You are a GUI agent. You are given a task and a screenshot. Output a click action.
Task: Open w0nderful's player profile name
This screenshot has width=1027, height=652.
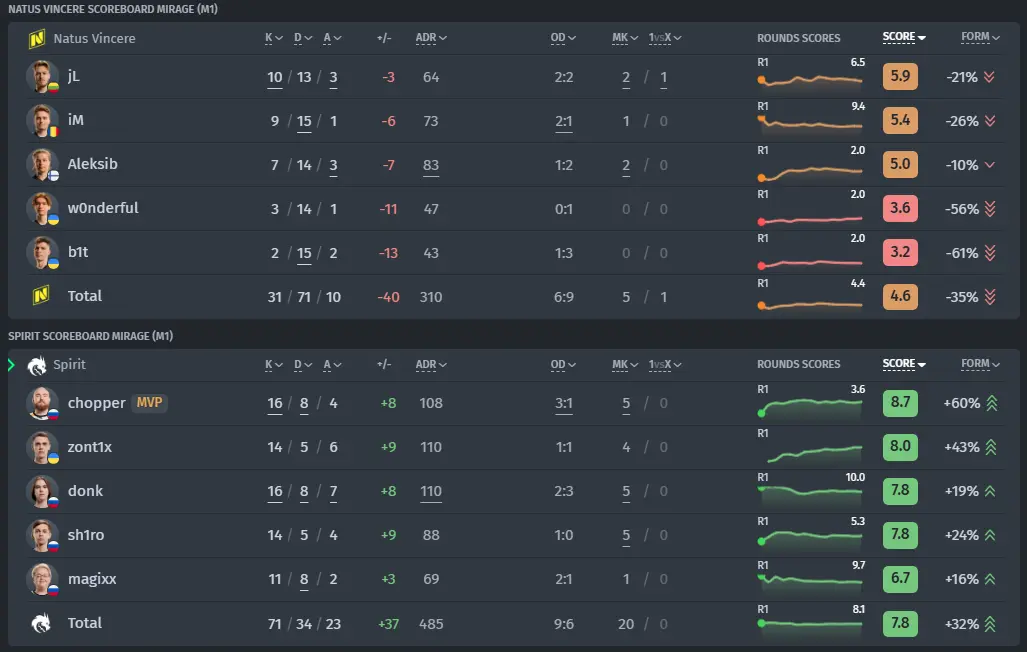point(103,208)
